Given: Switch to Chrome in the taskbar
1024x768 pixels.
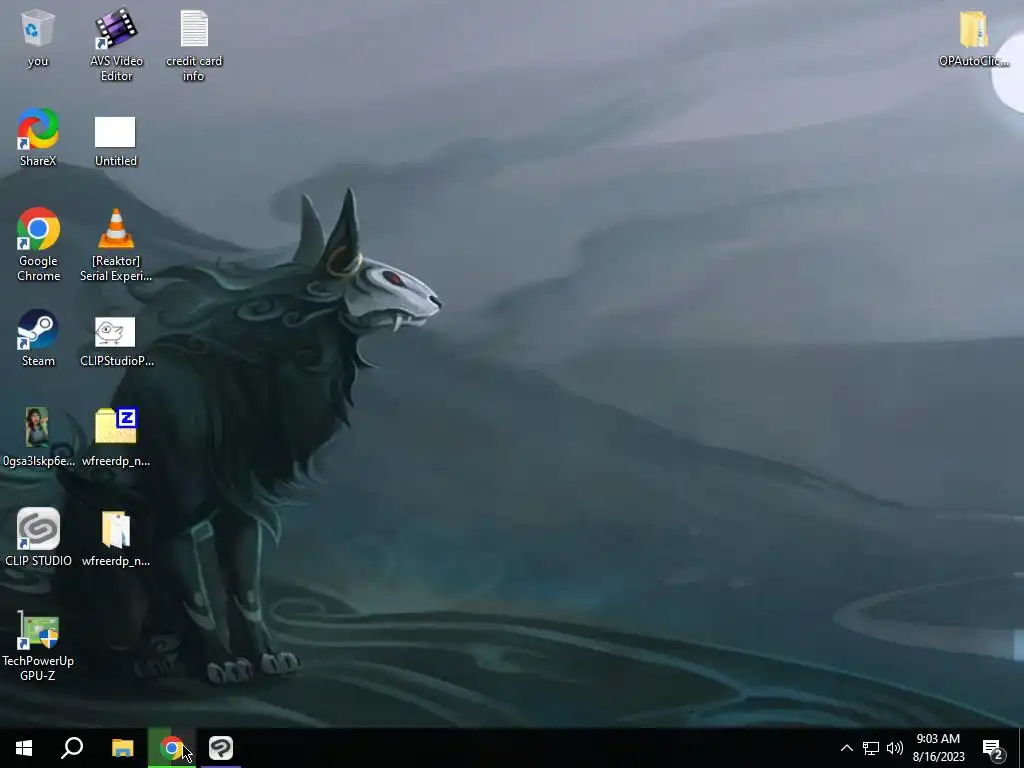Looking at the screenshot, I should [172, 748].
